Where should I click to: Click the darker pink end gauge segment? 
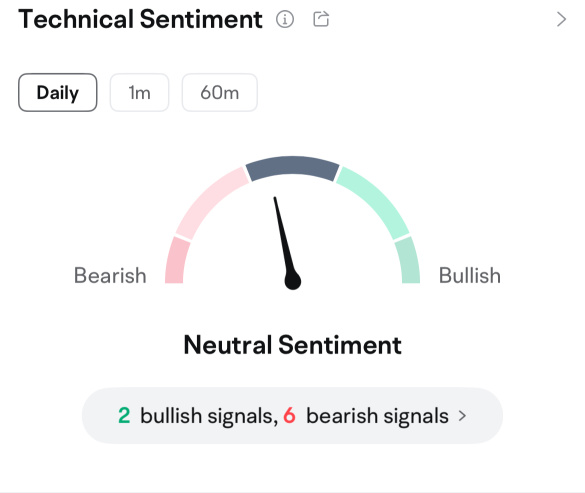(x=177, y=260)
